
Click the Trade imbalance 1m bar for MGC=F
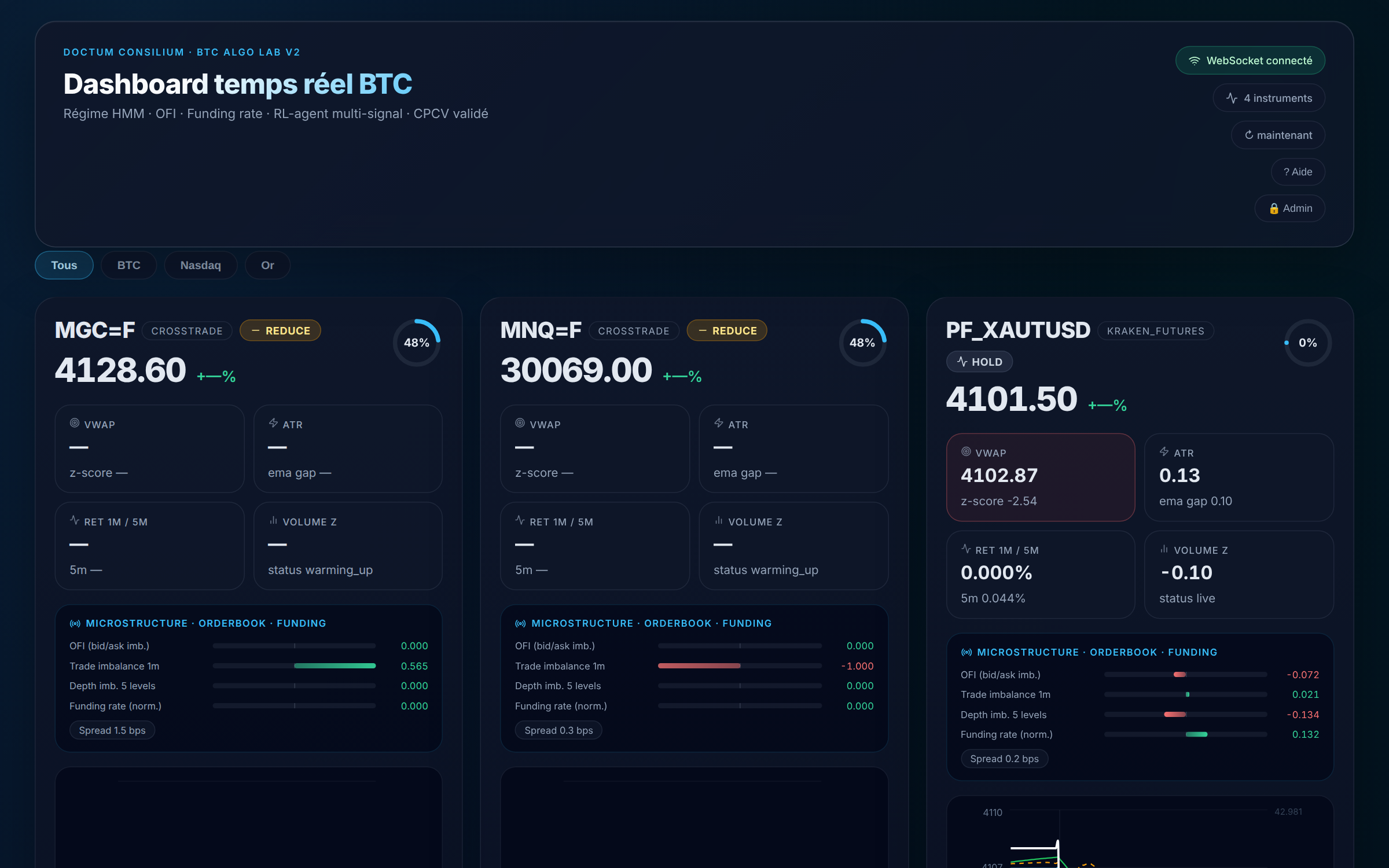point(294,666)
